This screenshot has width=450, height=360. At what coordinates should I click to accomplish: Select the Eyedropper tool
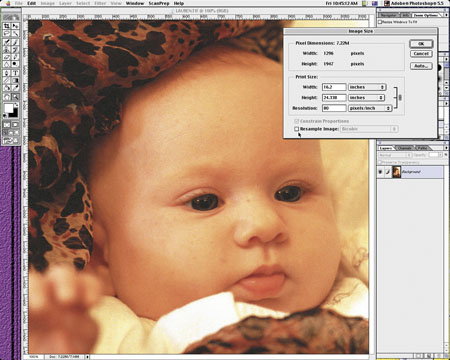(x=15, y=88)
